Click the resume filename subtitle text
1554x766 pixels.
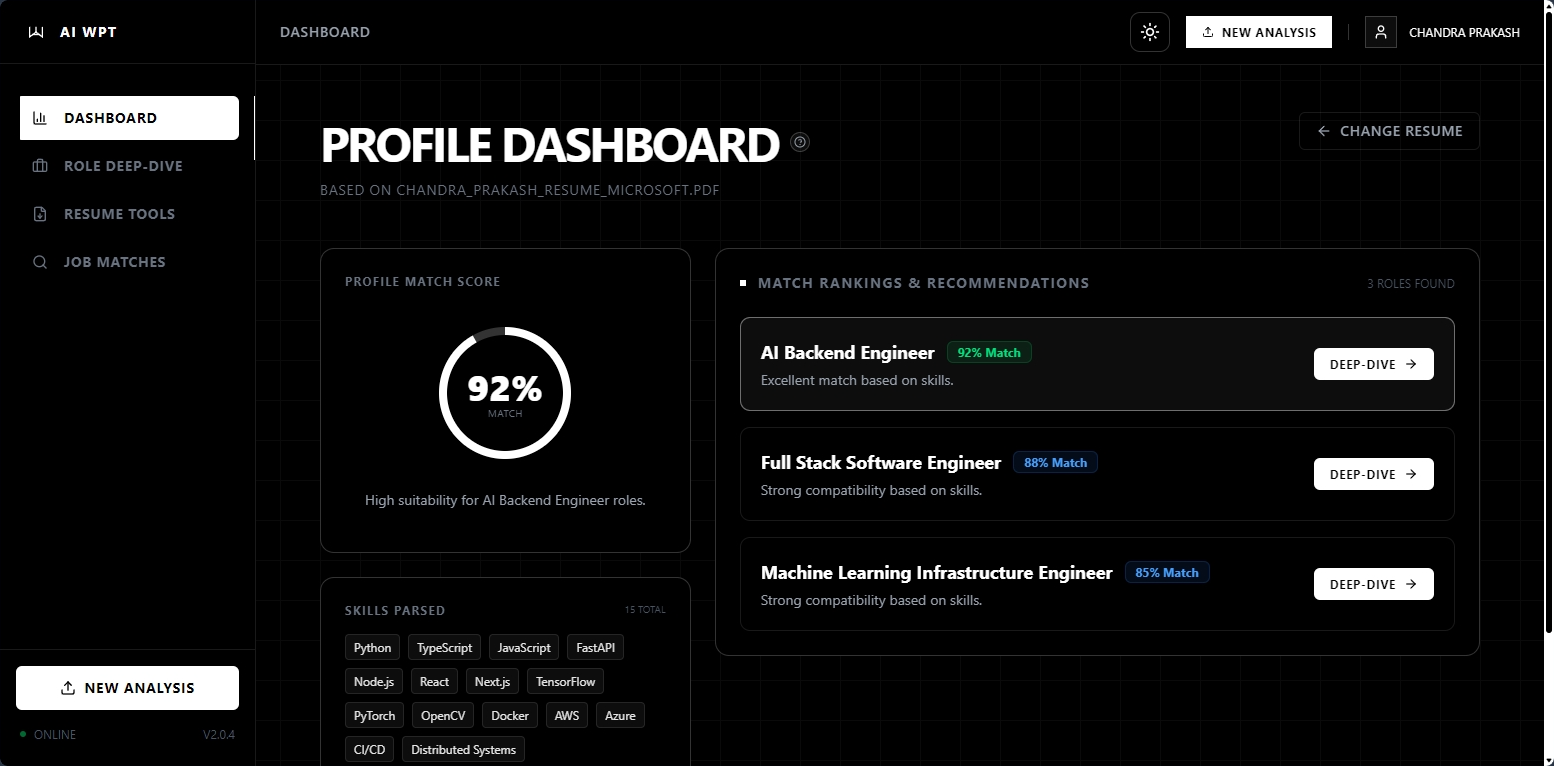(x=520, y=190)
